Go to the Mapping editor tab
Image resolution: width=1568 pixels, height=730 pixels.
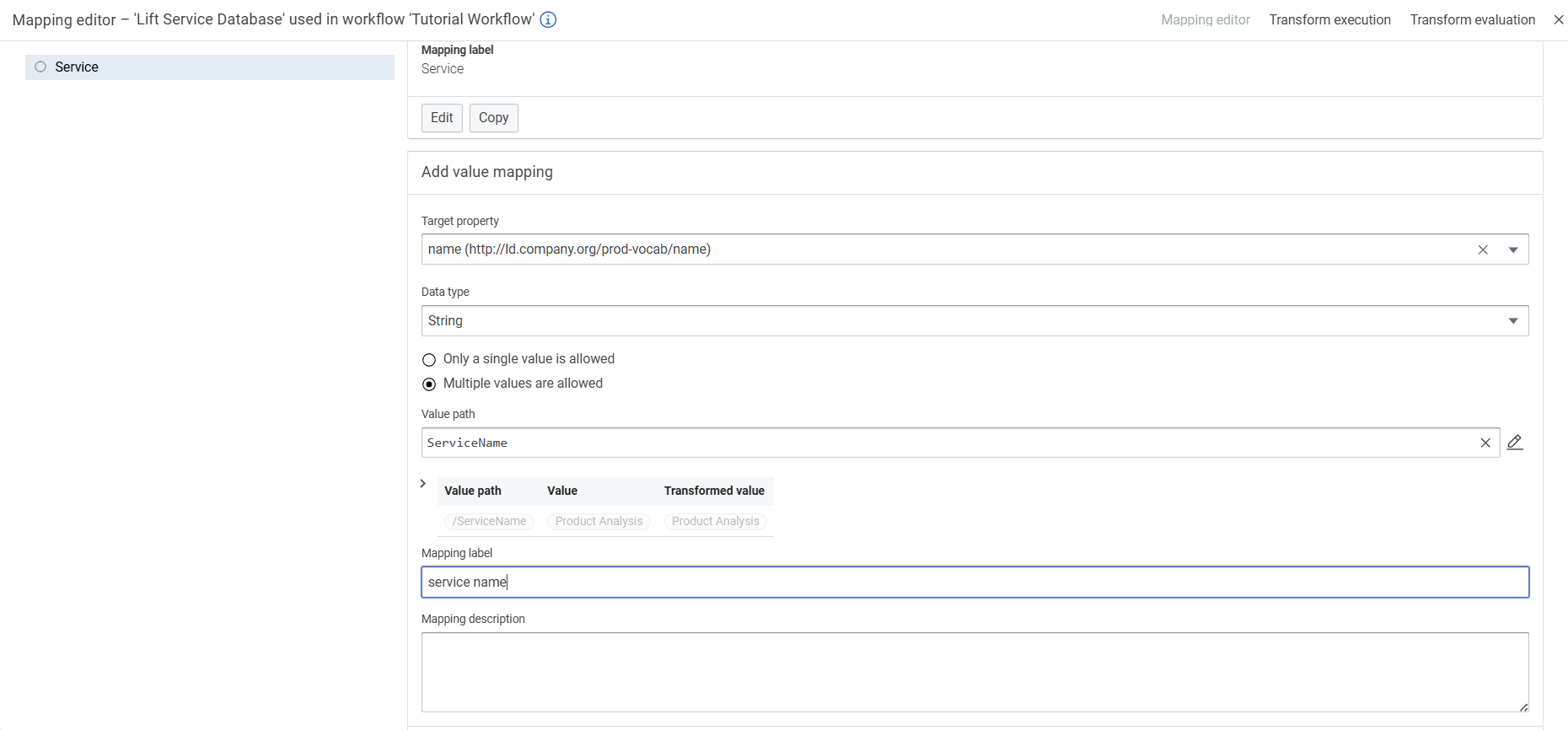[1205, 19]
